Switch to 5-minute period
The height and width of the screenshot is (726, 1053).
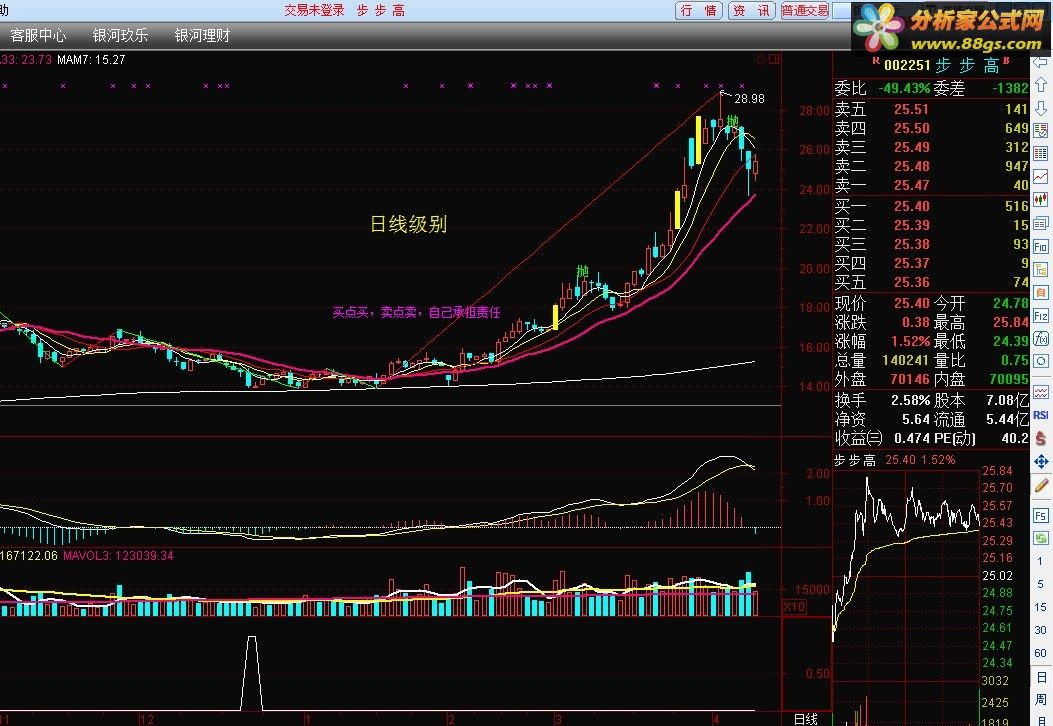coord(1040,584)
